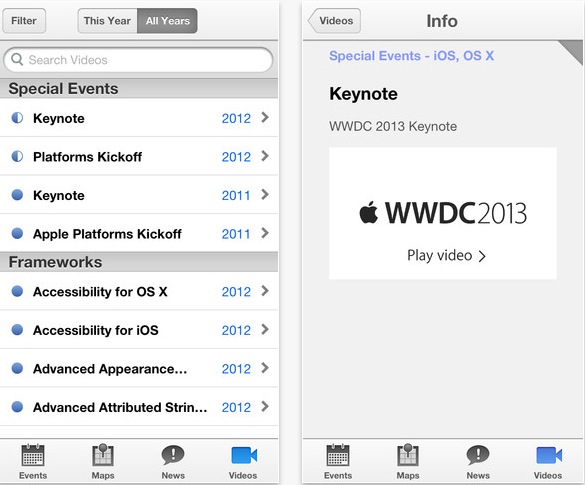Tap the magnifier icon in search field
The width and height of the screenshot is (585, 485).
coord(17,59)
